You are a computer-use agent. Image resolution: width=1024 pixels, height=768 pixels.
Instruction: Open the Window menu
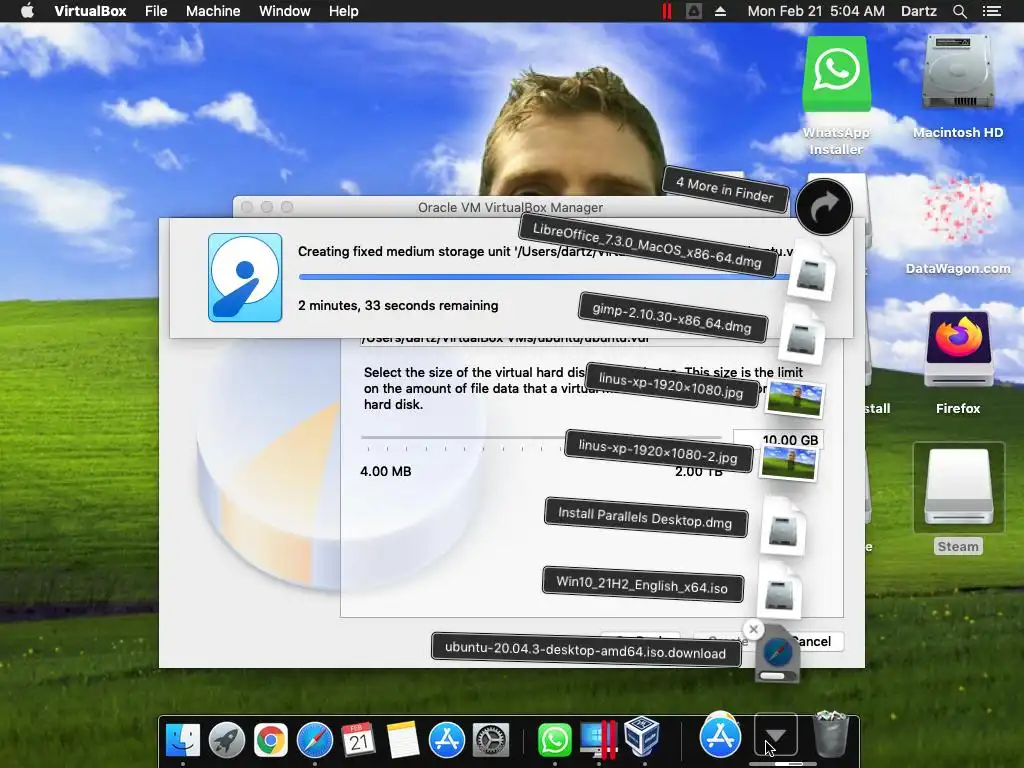tap(285, 11)
